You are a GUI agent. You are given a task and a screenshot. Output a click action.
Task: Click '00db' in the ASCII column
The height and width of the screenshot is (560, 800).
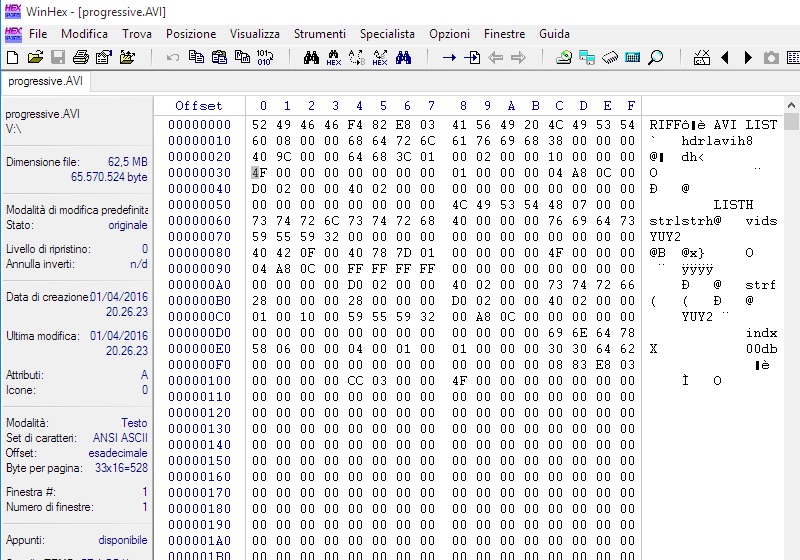762,349
